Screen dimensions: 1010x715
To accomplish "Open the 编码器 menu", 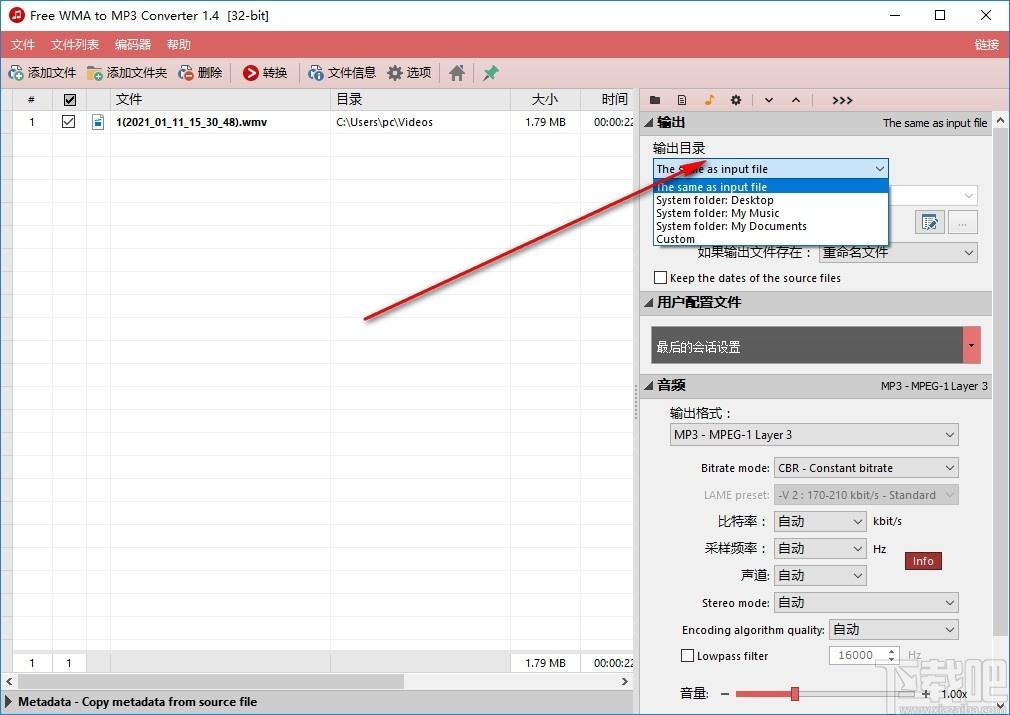I will (x=133, y=44).
